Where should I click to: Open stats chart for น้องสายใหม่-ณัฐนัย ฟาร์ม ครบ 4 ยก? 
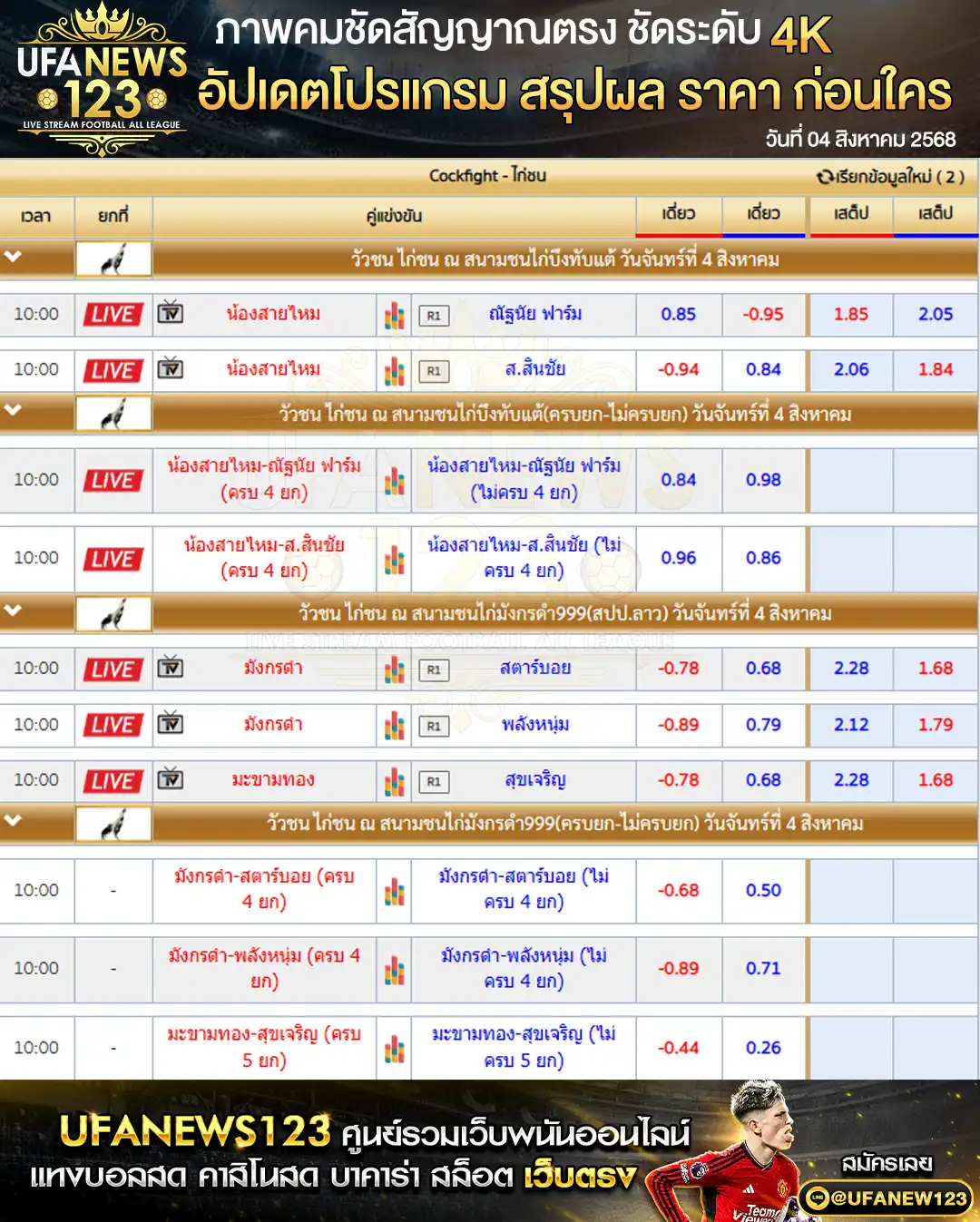click(395, 480)
